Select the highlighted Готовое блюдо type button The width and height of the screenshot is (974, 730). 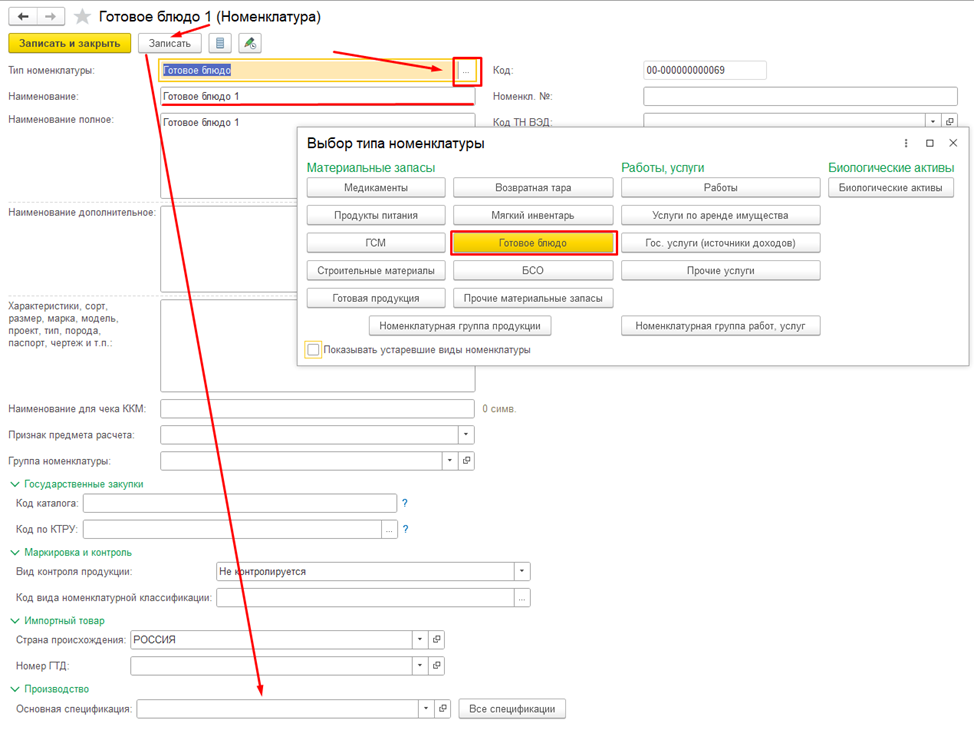[x=533, y=243]
